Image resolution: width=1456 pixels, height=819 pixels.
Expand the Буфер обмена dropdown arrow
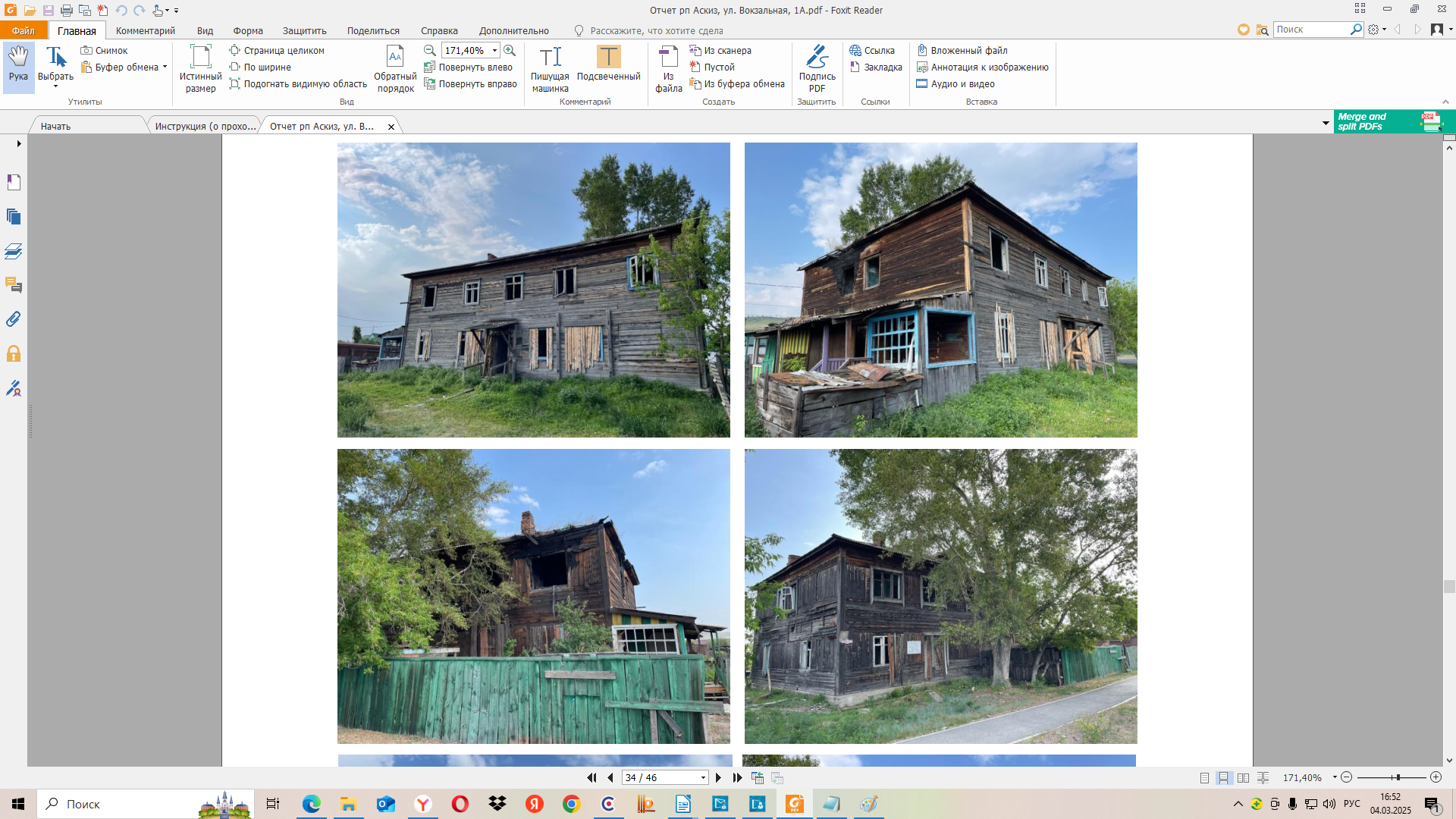tap(165, 67)
